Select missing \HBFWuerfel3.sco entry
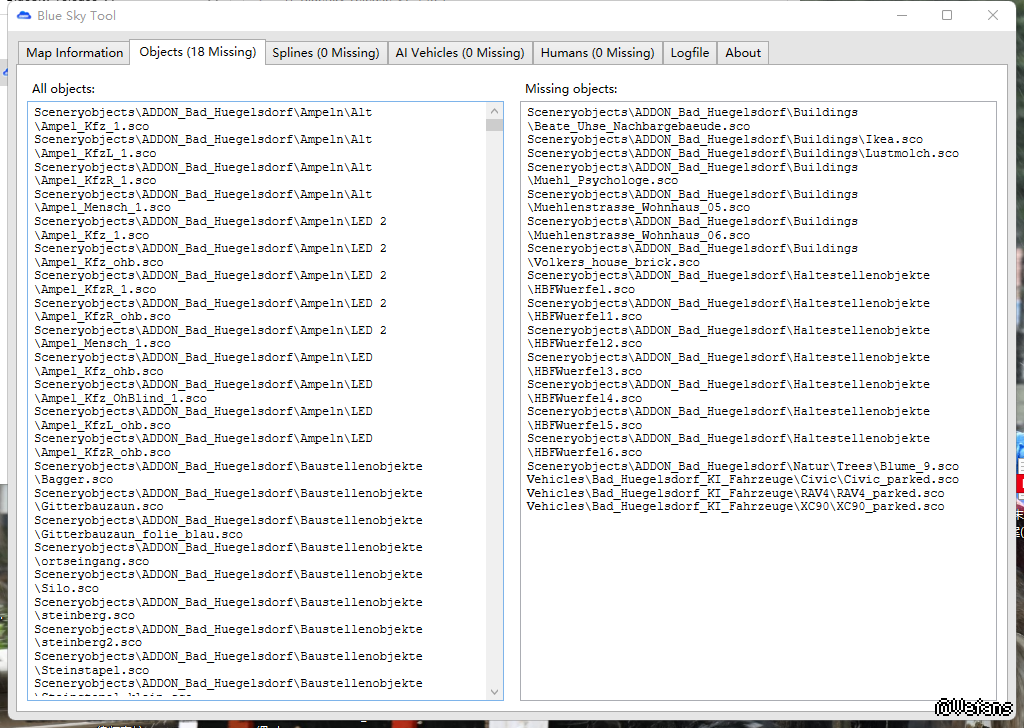Screen dimensions: 1024x728 point(728,364)
